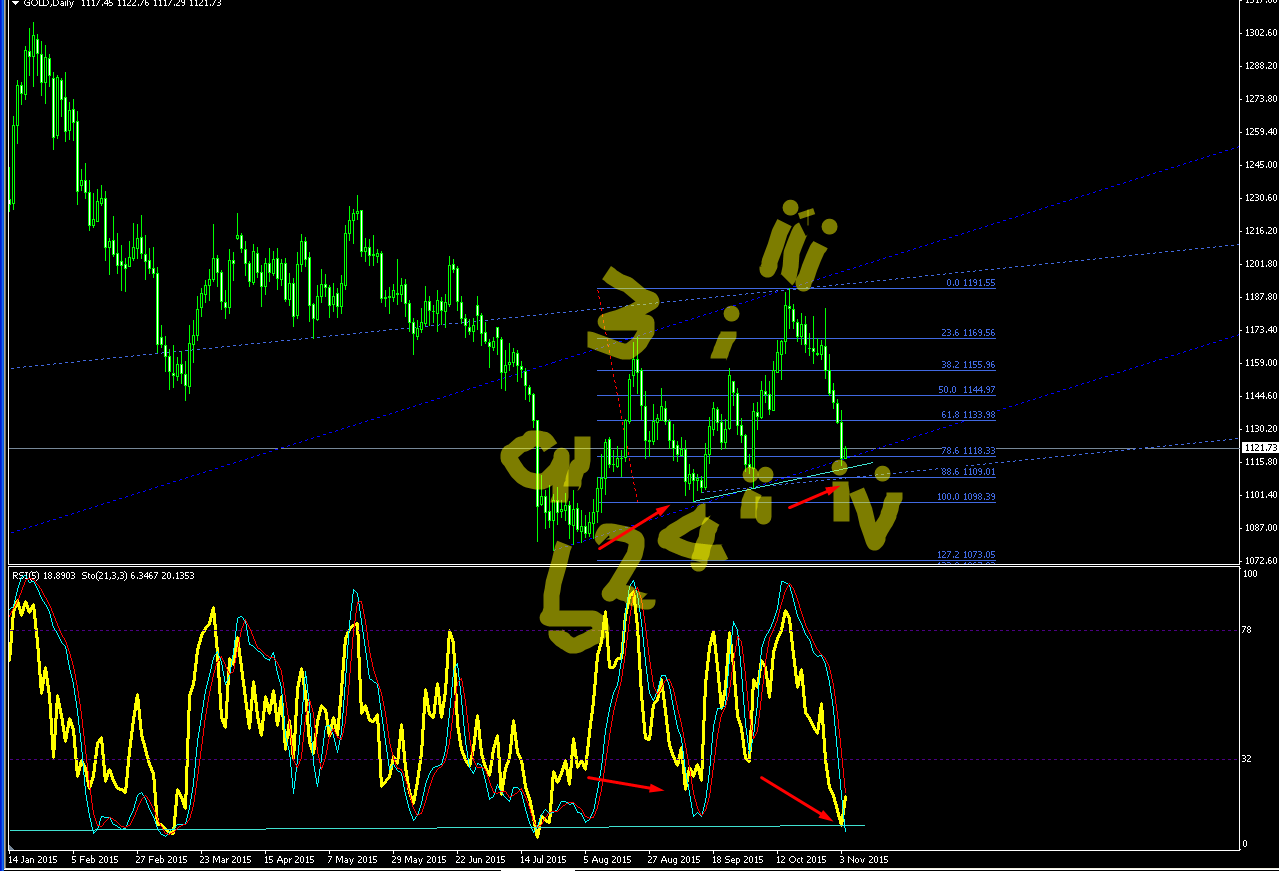1279x871 pixels.
Task: Click the 1144.60 price scale label
Action: click(1262, 395)
